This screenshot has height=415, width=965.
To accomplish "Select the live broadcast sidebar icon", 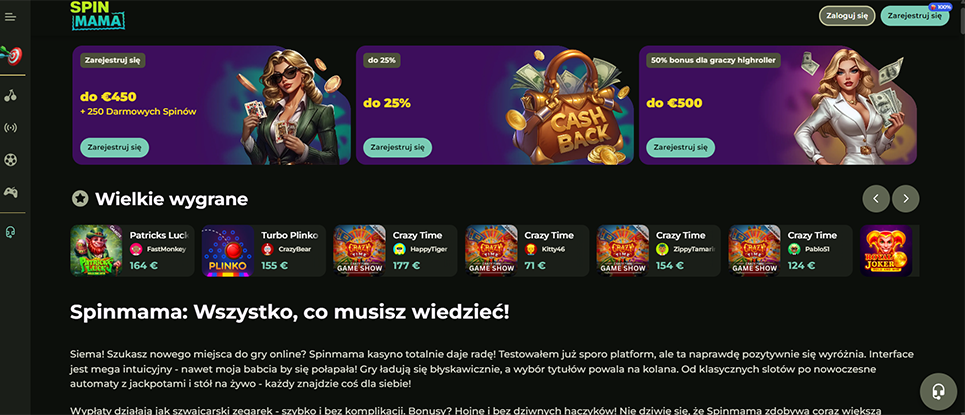I will click(x=10, y=128).
